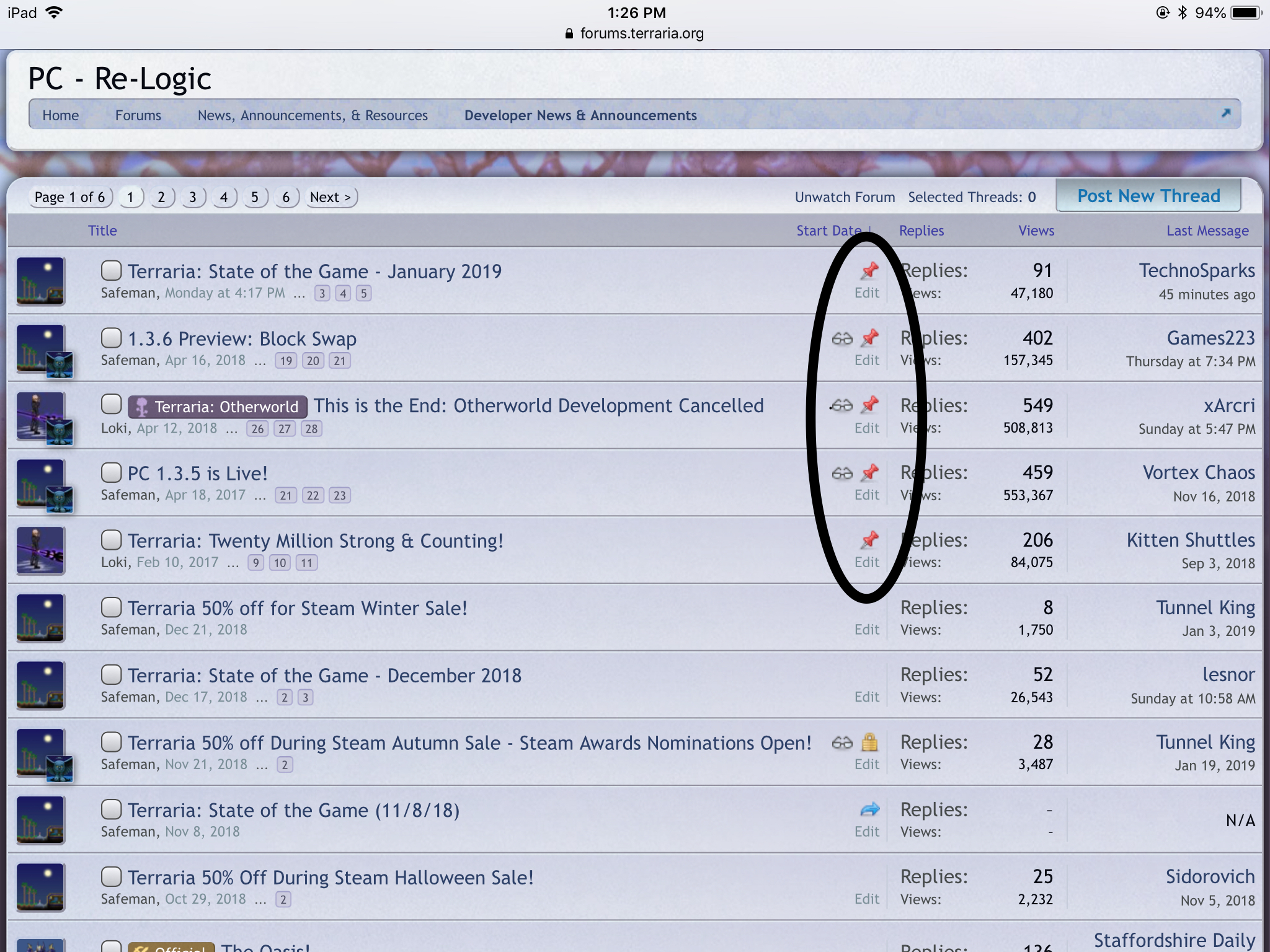Jump to page 5 of January 2019 thread
1270x952 pixels.
point(364,294)
